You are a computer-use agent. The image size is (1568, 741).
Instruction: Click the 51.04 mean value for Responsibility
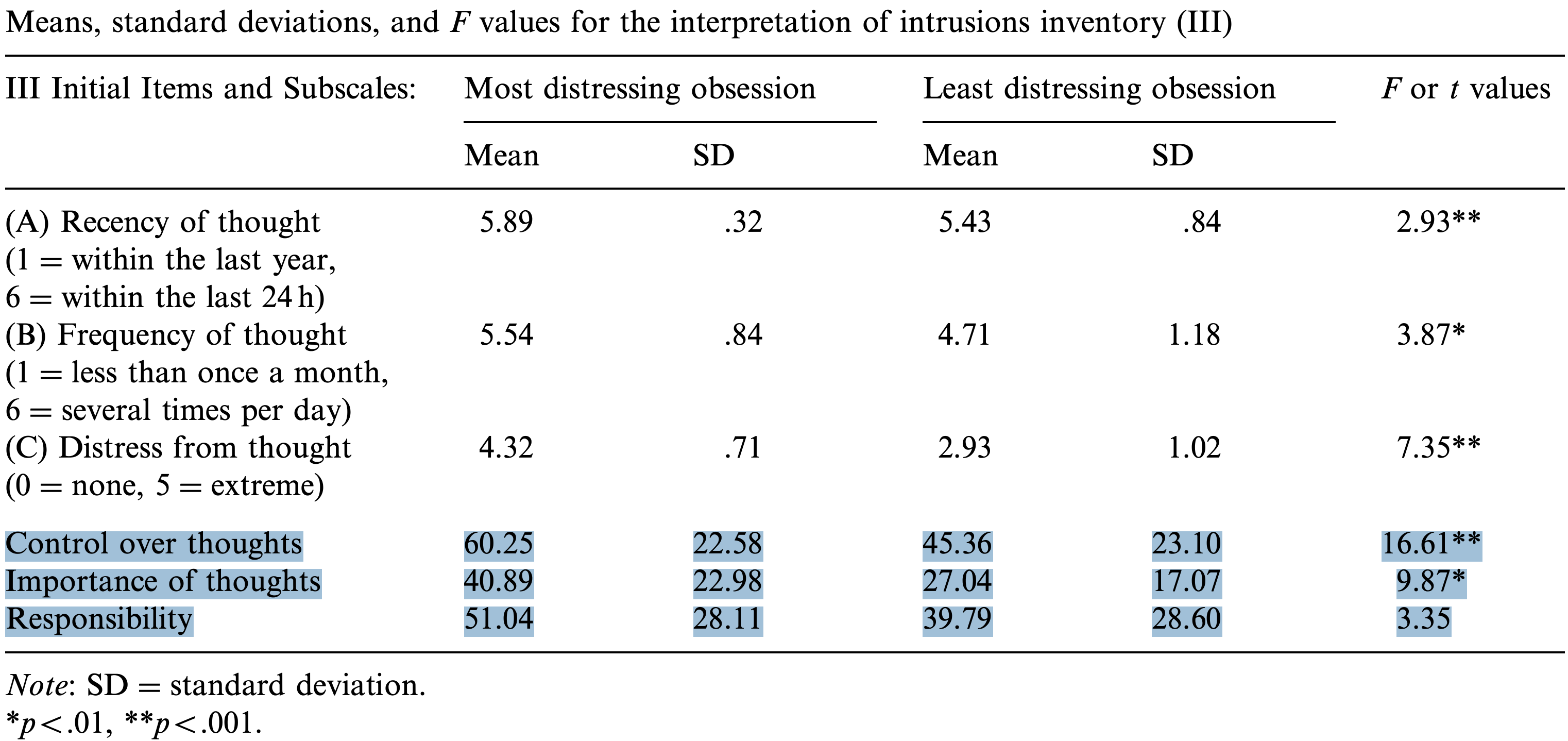click(499, 620)
